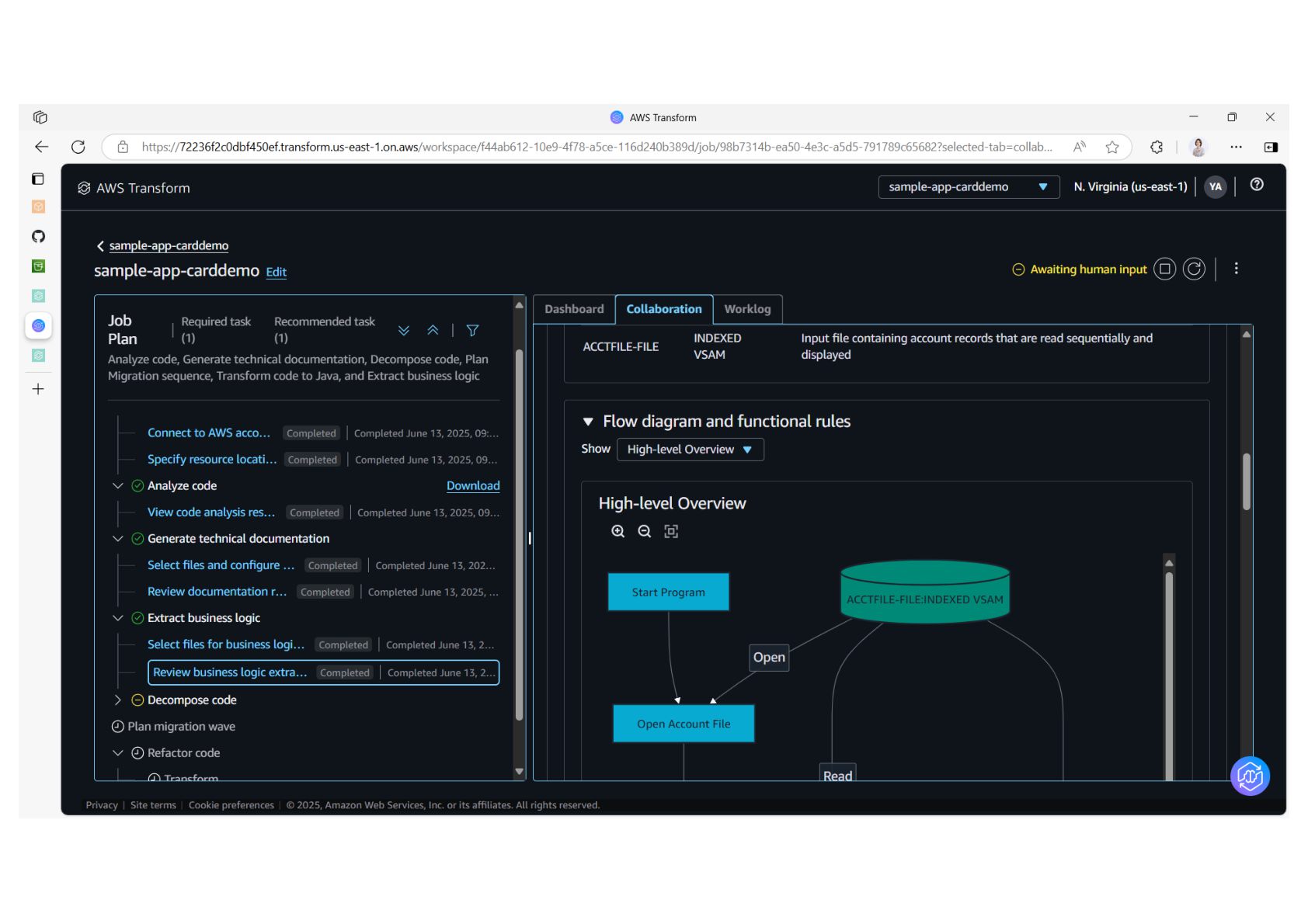Open Select files for business logic task
This screenshot has height=924, width=1308.
[x=226, y=644]
